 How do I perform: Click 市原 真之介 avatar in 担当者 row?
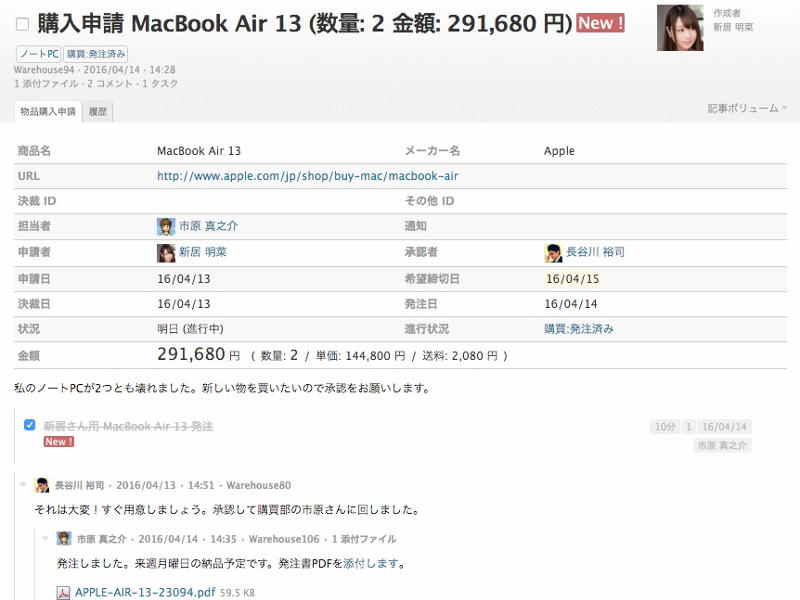tap(166, 227)
